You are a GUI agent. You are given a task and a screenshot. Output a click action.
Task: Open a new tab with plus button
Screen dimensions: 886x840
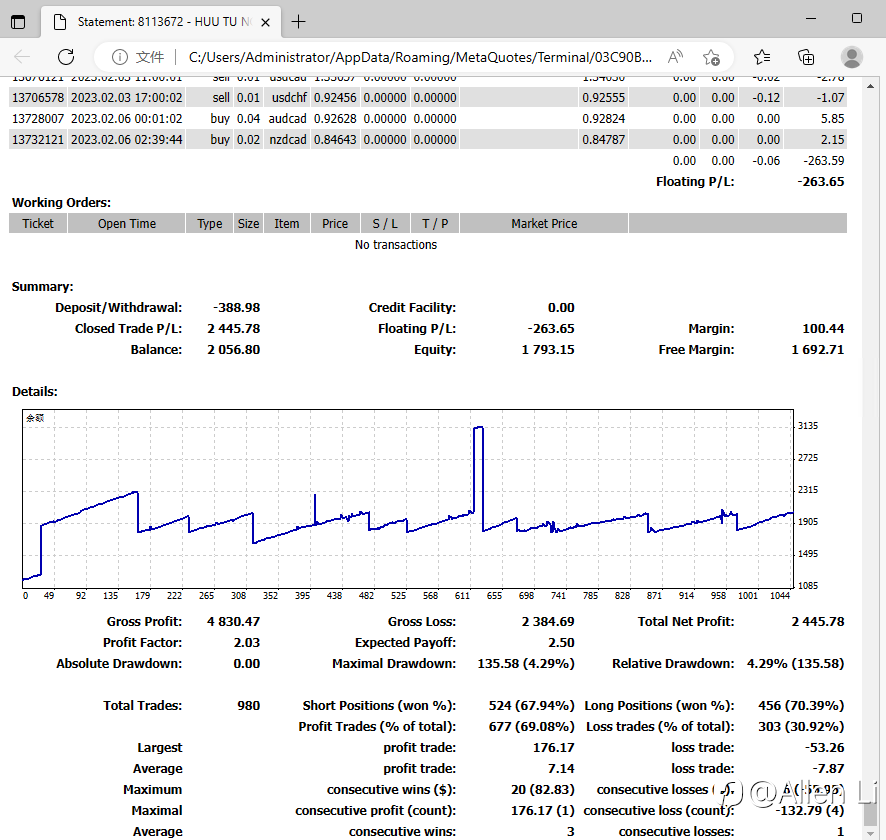[x=298, y=21]
